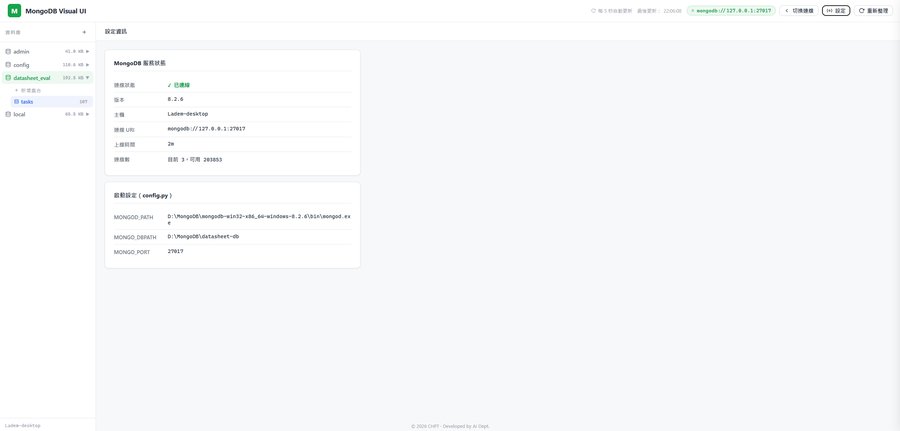Screen dimensions: 900x431
Task: Click the local database icon
Action: click(x=8, y=114)
